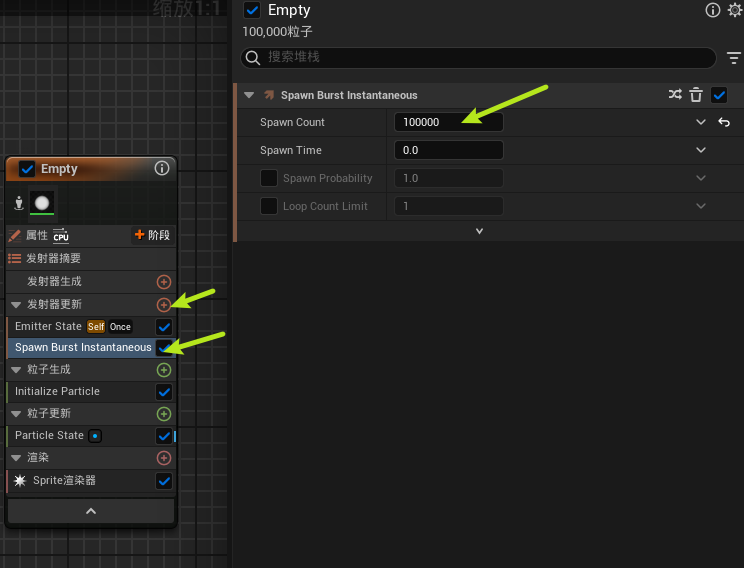
Task: Open stack settings gear icon
Action: tap(735, 10)
